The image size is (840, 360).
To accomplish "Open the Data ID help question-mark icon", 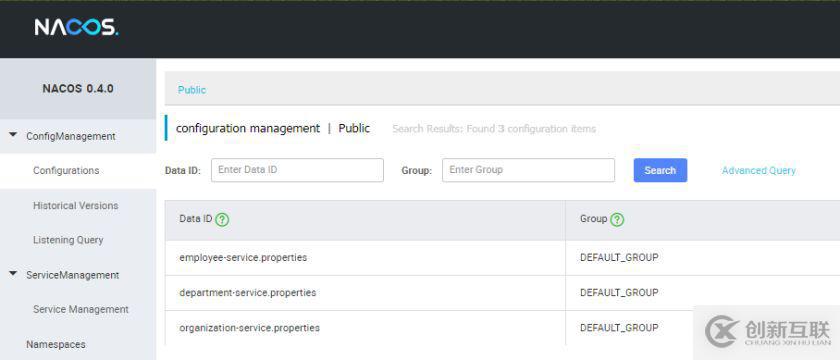I will click(222, 220).
